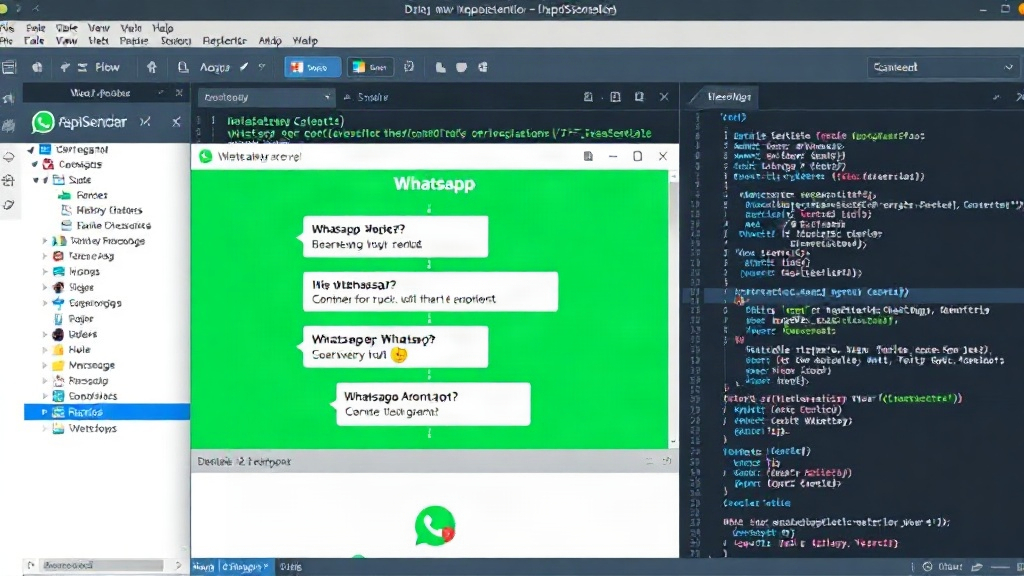Click the highlighted blue toolbar button
The width and height of the screenshot is (1024, 576).
[x=312, y=67]
